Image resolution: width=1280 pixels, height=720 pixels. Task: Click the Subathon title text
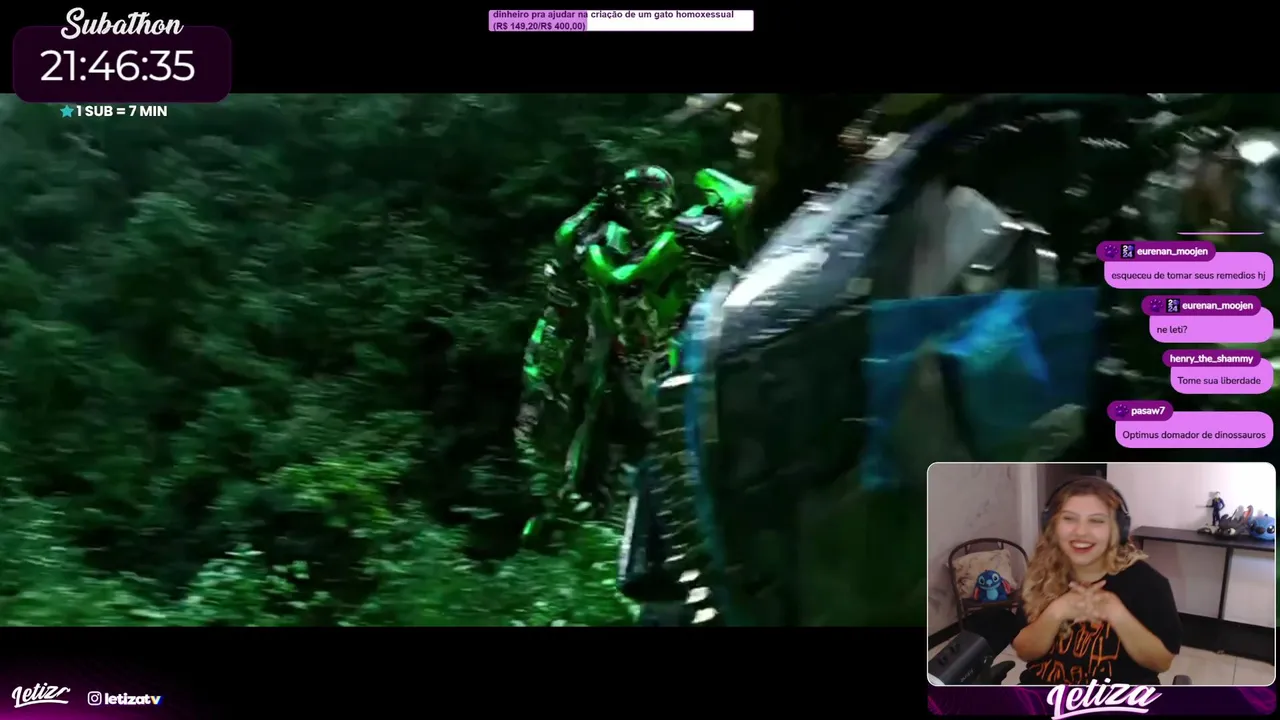(122, 23)
